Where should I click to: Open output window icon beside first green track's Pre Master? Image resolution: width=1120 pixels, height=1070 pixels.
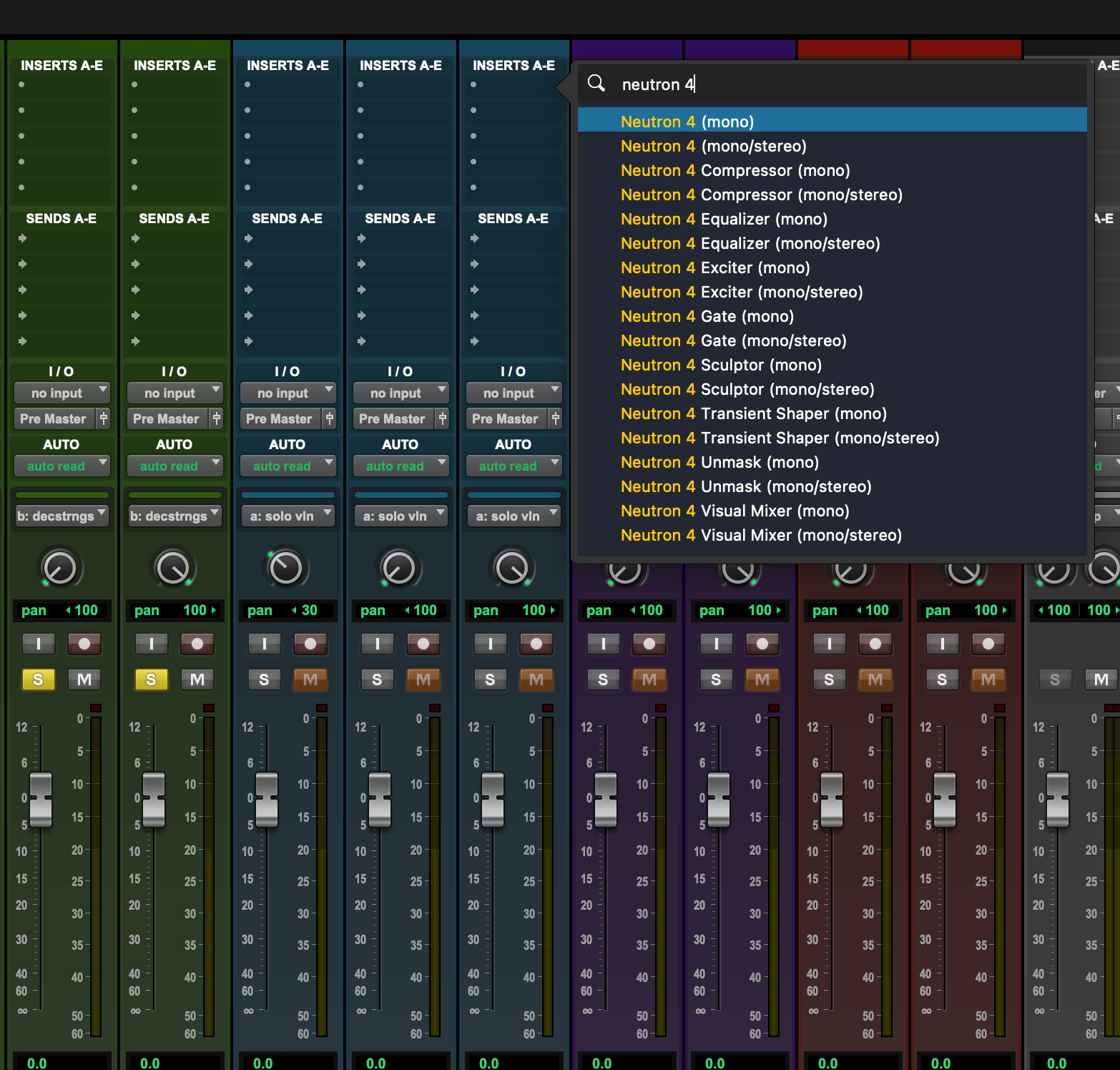(x=104, y=418)
